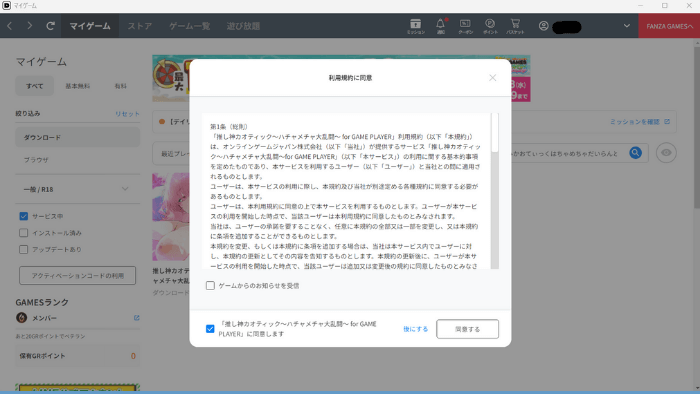Viewport: 700px width, 394px height.
Task: Click the app icon in the title bar
Action: pyautogui.click(x=6, y=5)
